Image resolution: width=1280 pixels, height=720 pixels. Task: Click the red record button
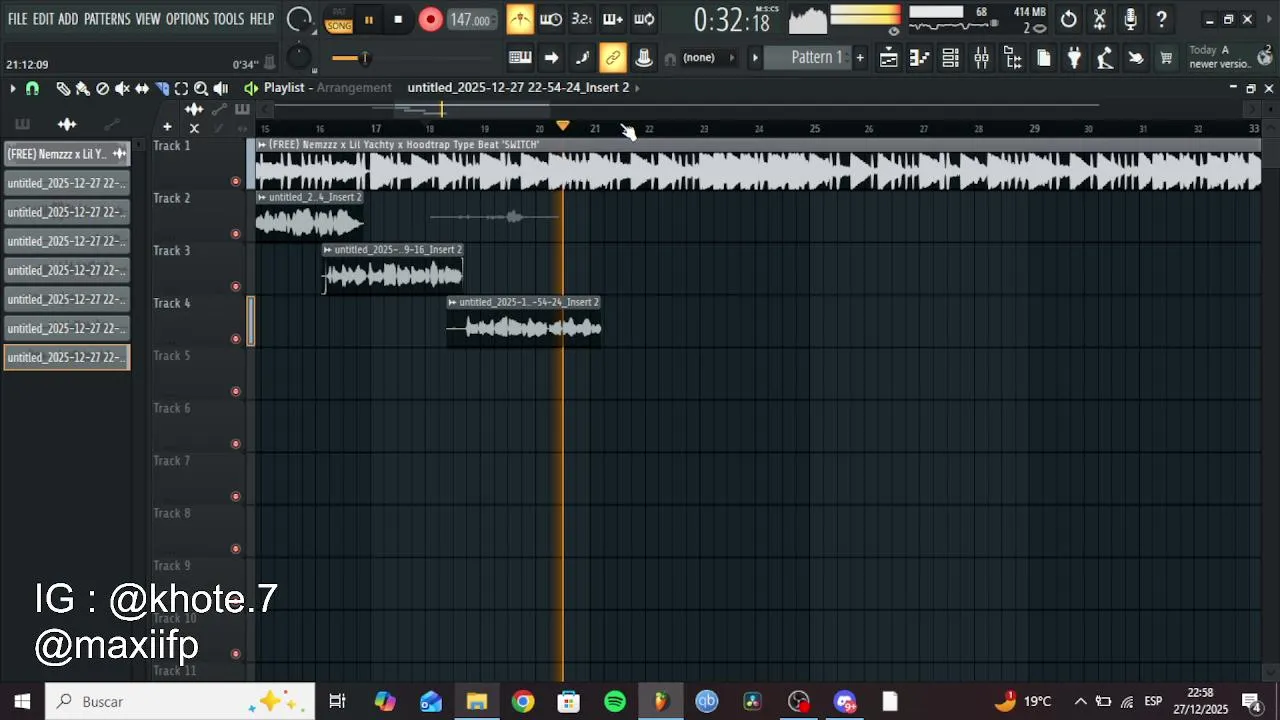[x=430, y=20]
